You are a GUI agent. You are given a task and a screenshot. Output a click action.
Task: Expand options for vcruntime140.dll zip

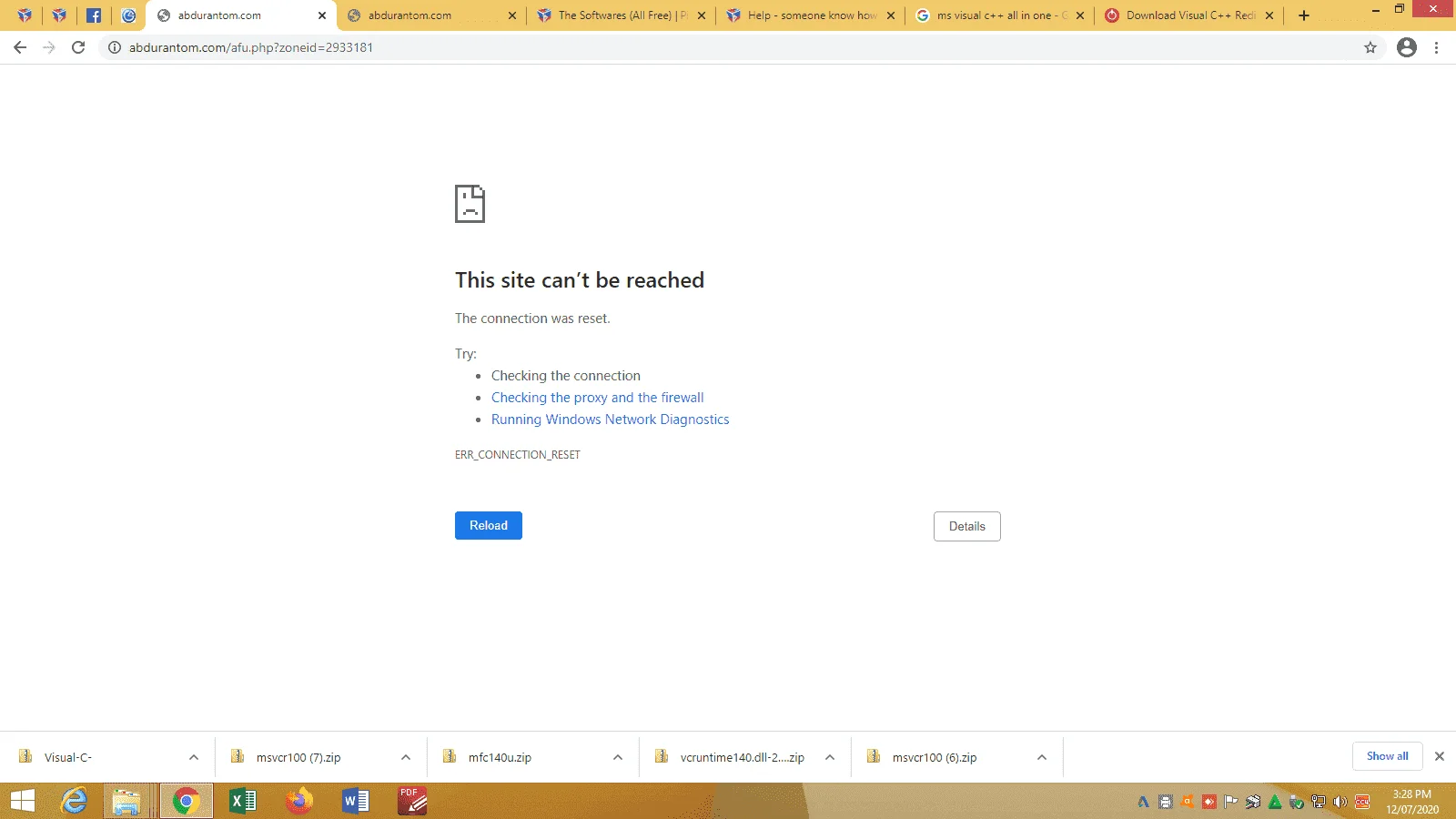[830, 757]
